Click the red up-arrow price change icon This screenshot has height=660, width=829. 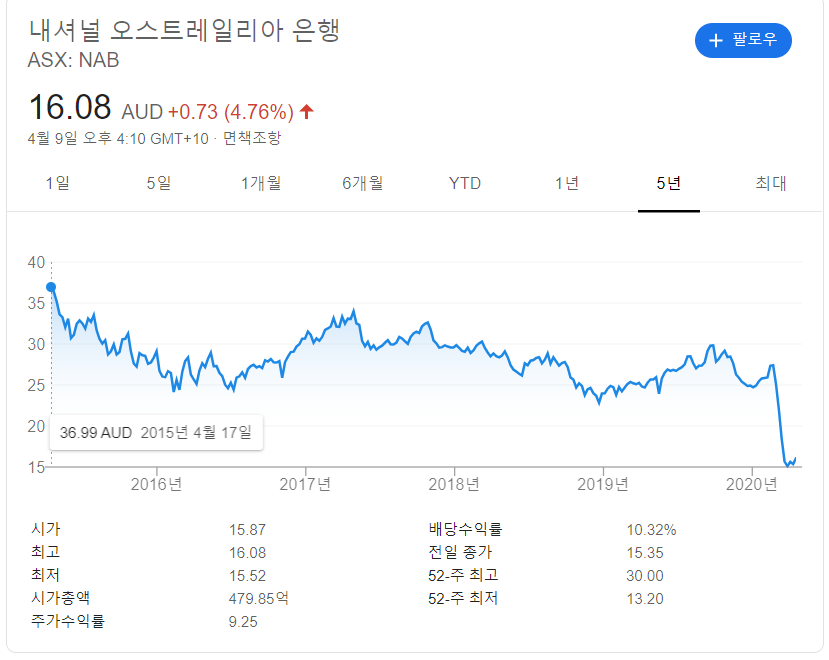pos(307,112)
